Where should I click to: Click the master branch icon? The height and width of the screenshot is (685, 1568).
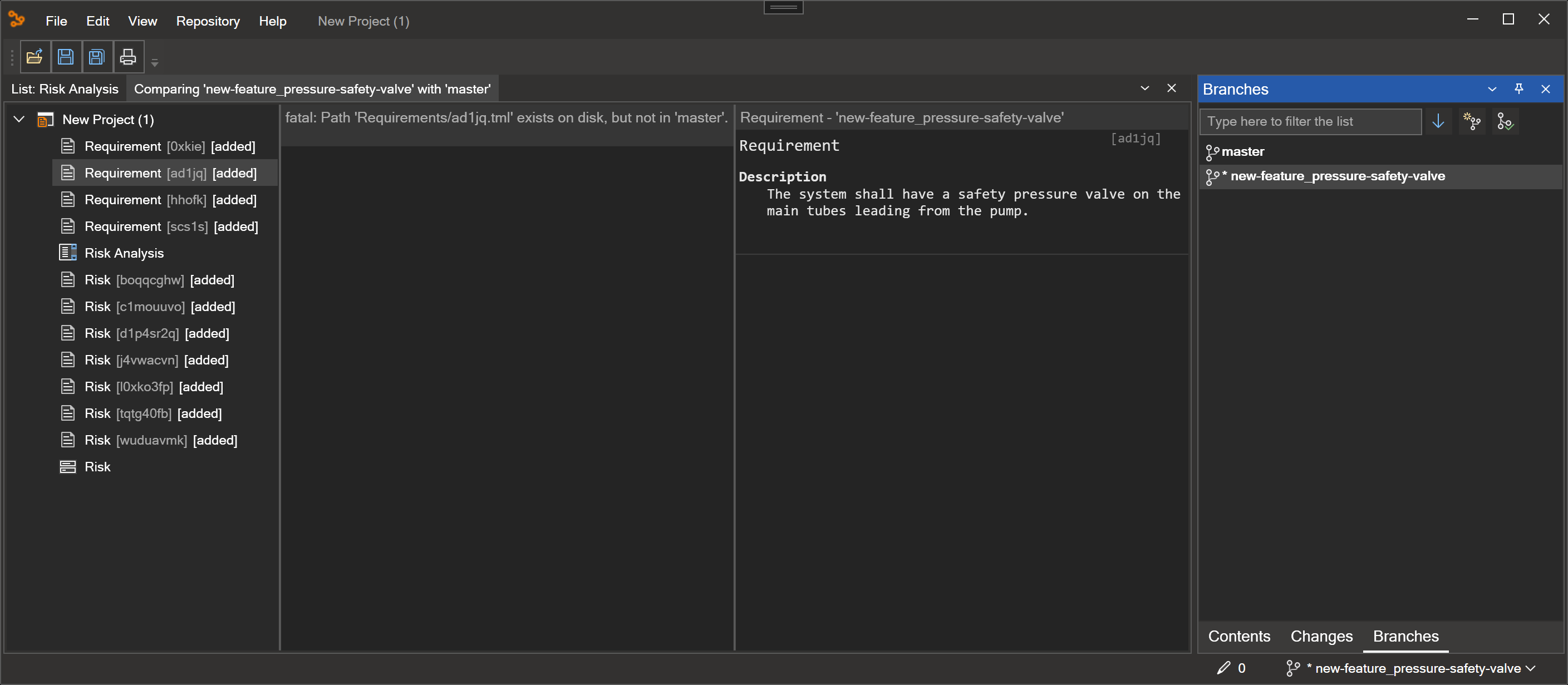tap(1212, 152)
